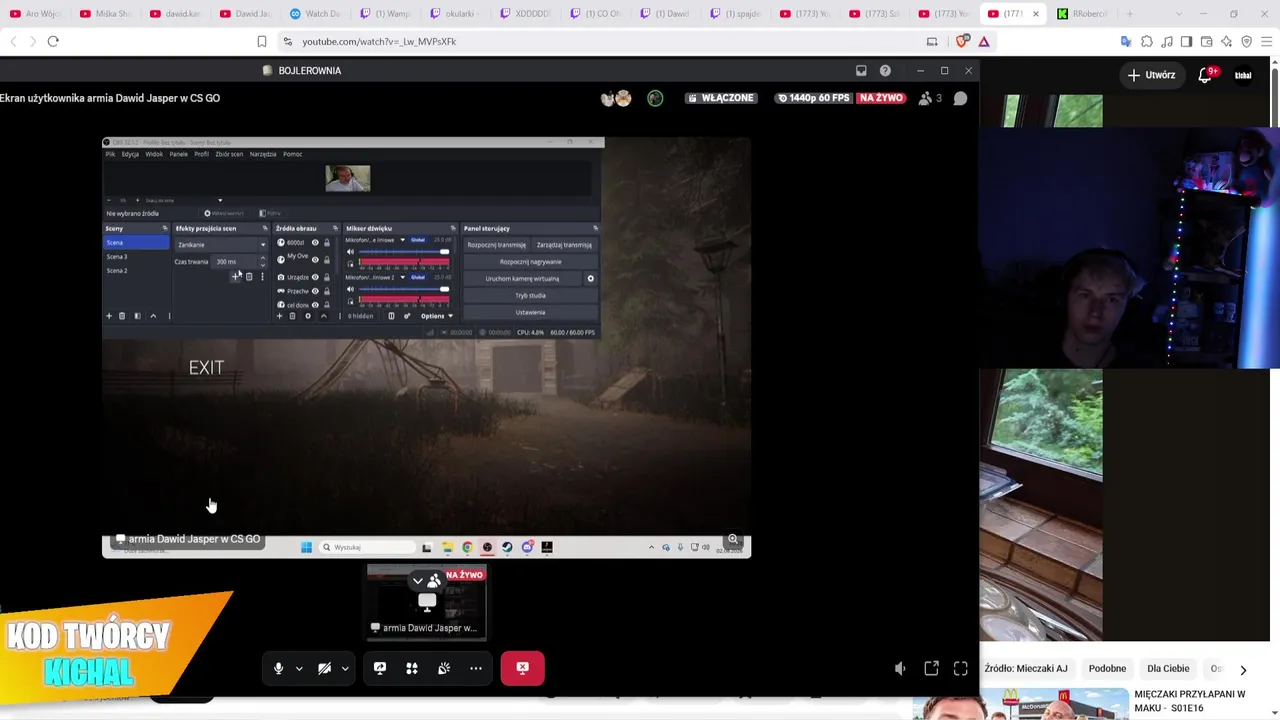Open microphone options dropdown arrow
Viewport: 1280px width, 720px height.
[299, 668]
